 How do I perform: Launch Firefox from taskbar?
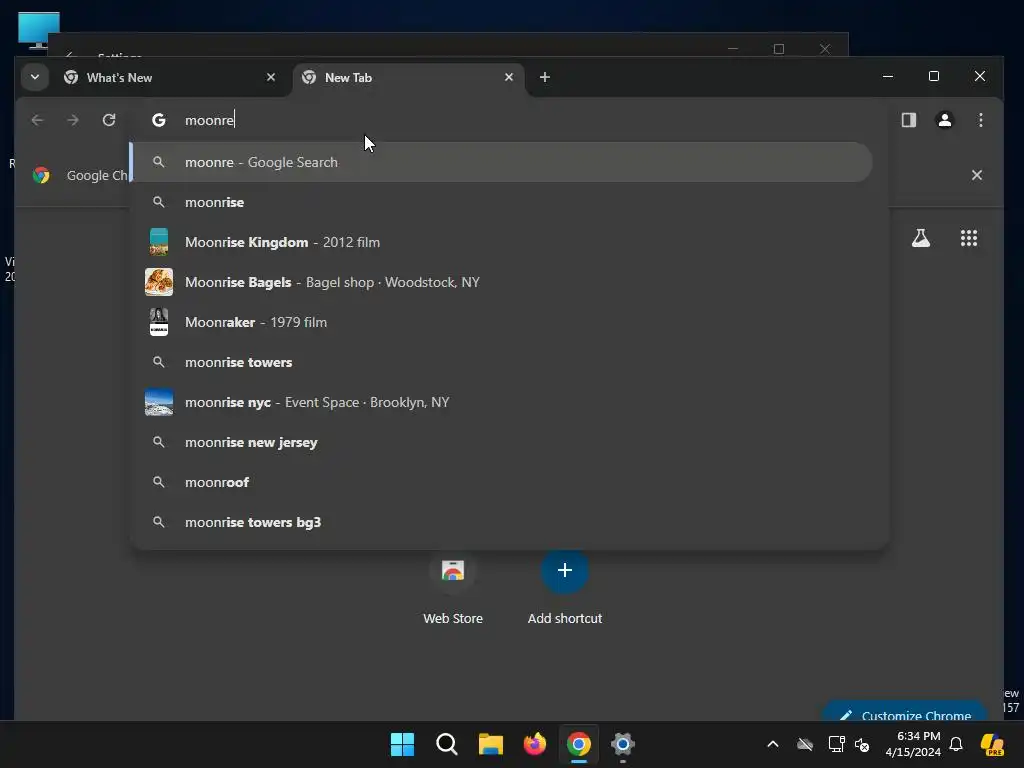coord(535,744)
